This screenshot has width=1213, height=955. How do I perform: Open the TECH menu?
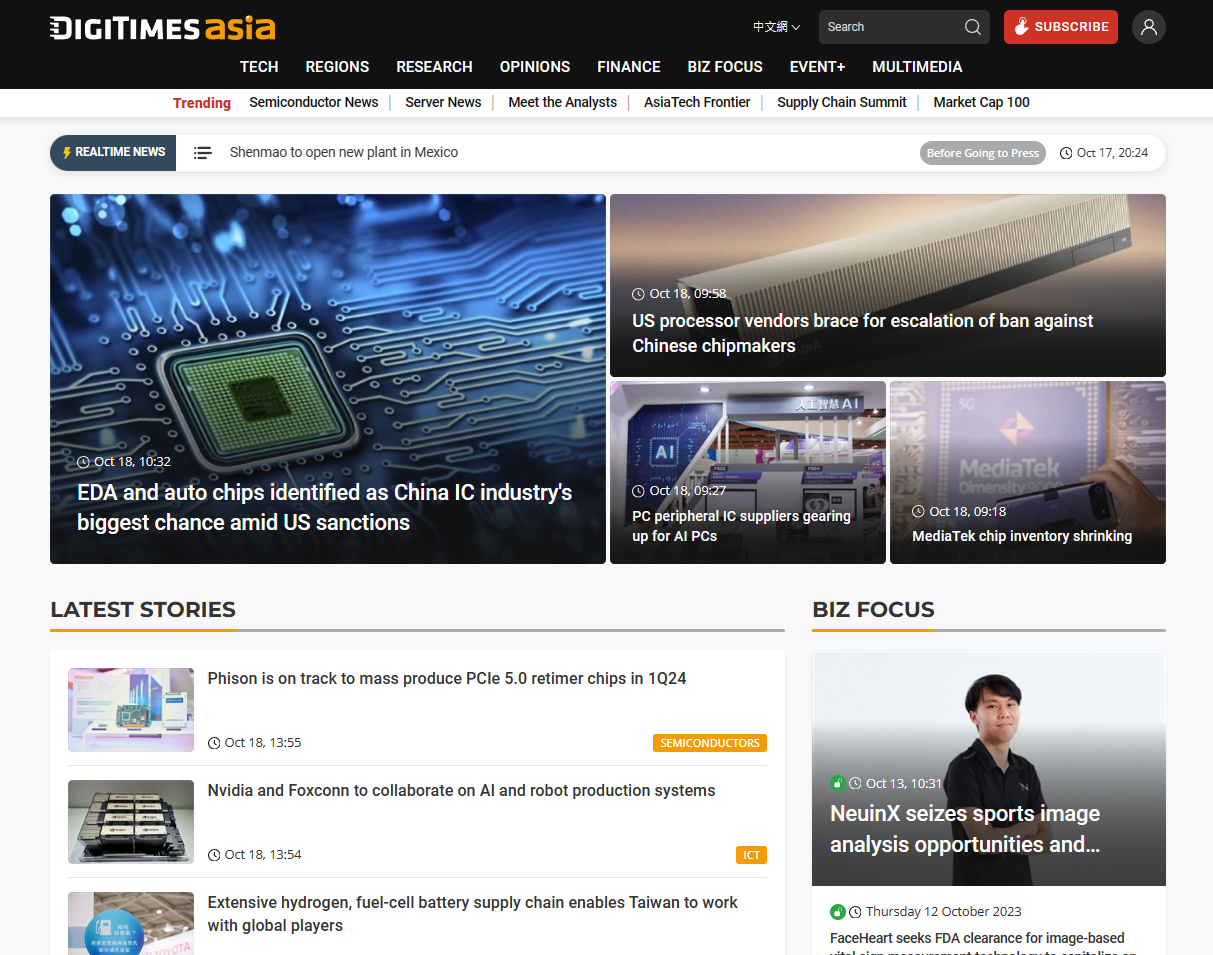(x=259, y=67)
